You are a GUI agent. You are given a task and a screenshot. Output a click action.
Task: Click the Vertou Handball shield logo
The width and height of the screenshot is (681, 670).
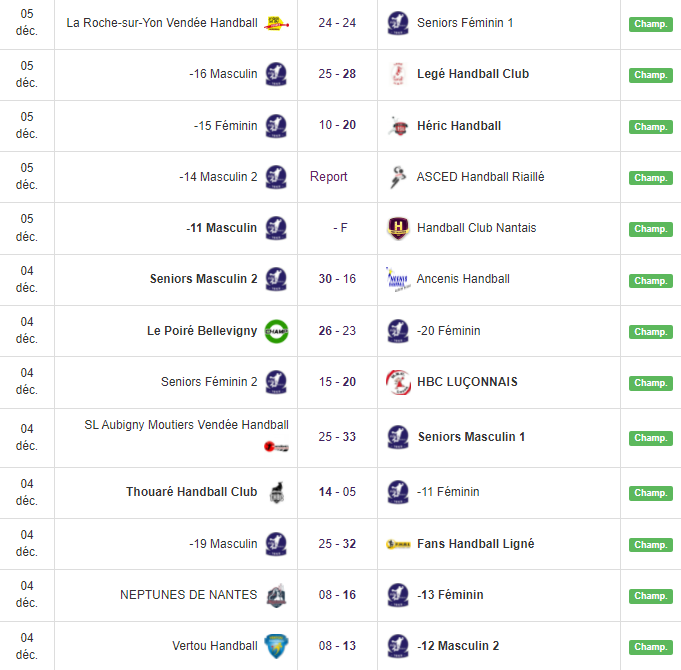(x=276, y=646)
